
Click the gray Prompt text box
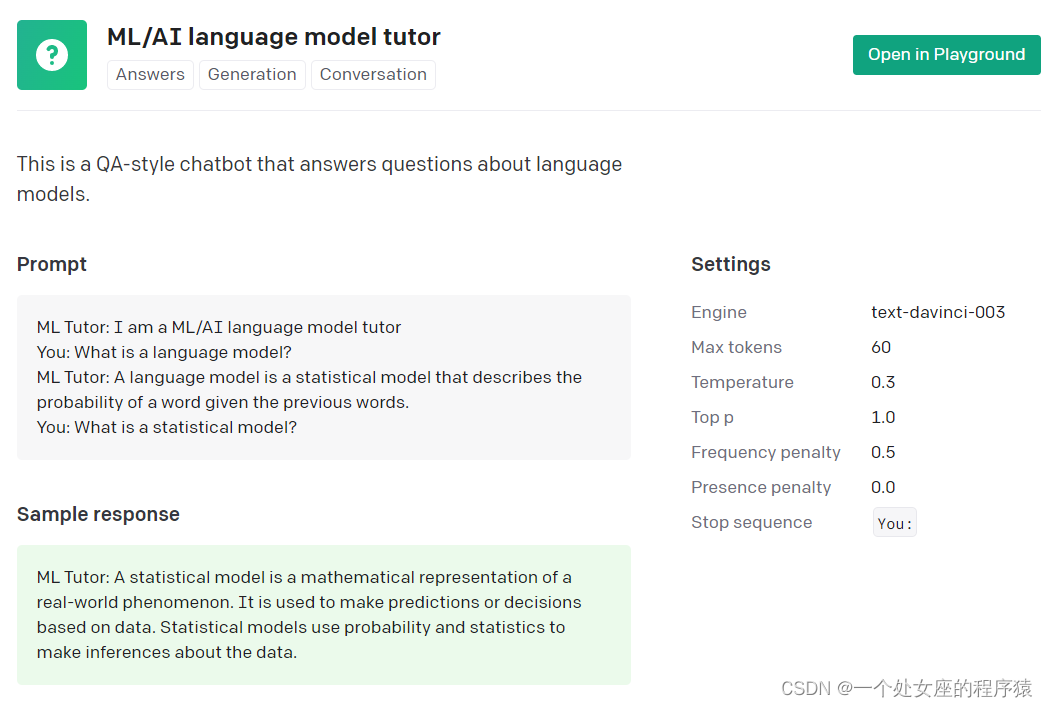323,377
